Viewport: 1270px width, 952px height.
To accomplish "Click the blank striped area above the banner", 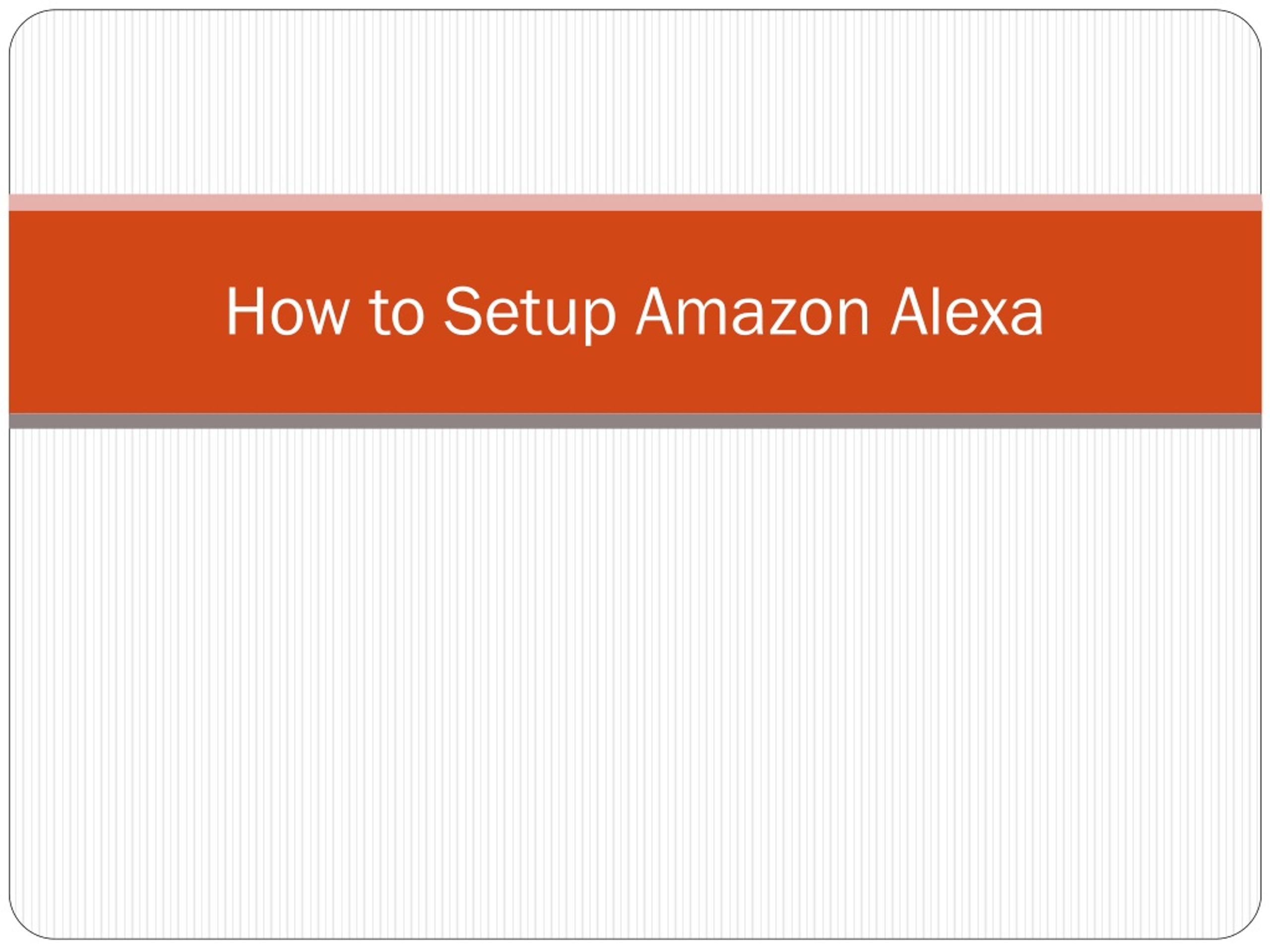I will [x=635, y=103].
